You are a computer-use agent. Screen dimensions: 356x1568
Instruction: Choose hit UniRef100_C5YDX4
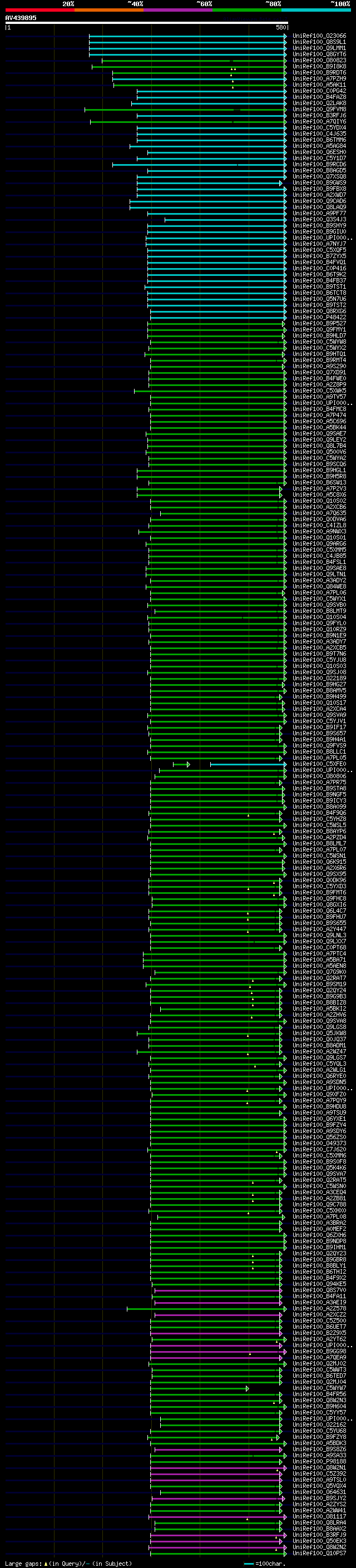[x=319, y=128]
